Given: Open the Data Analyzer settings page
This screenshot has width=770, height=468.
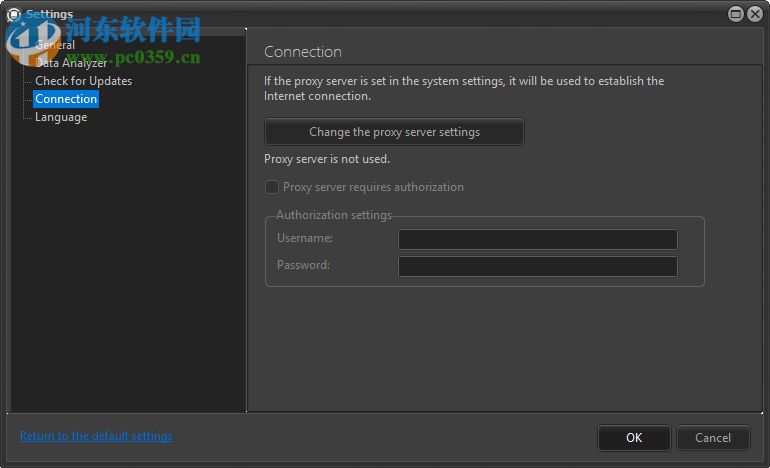Looking at the screenshot, I should [71, 63].
